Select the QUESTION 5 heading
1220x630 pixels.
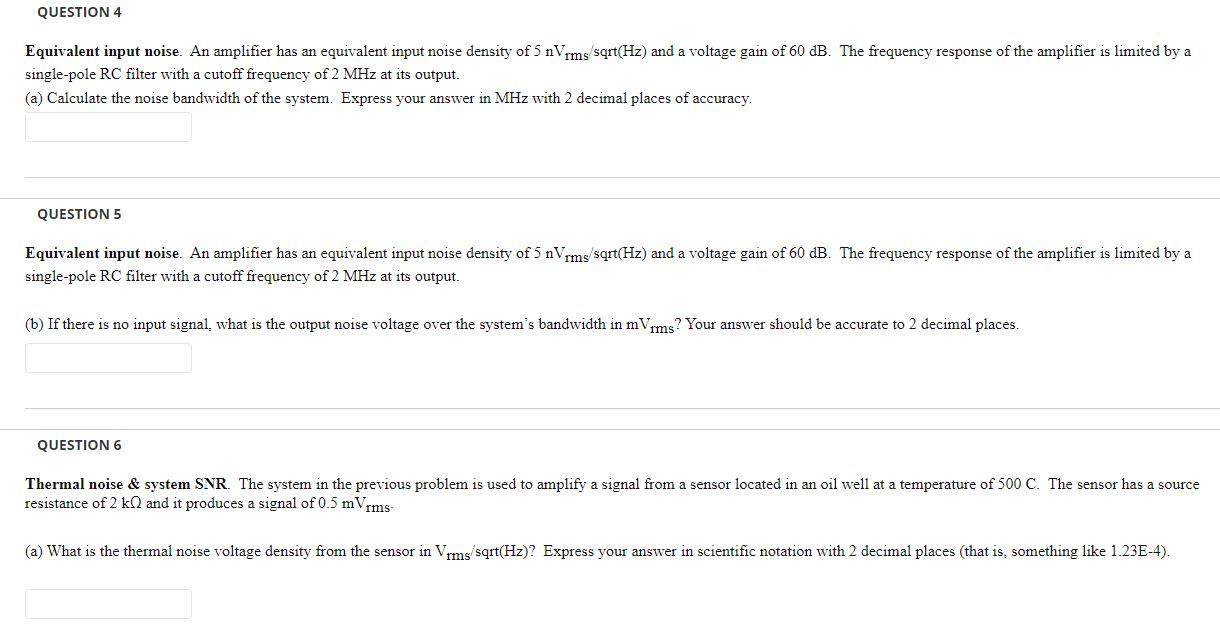click(78, 214)
